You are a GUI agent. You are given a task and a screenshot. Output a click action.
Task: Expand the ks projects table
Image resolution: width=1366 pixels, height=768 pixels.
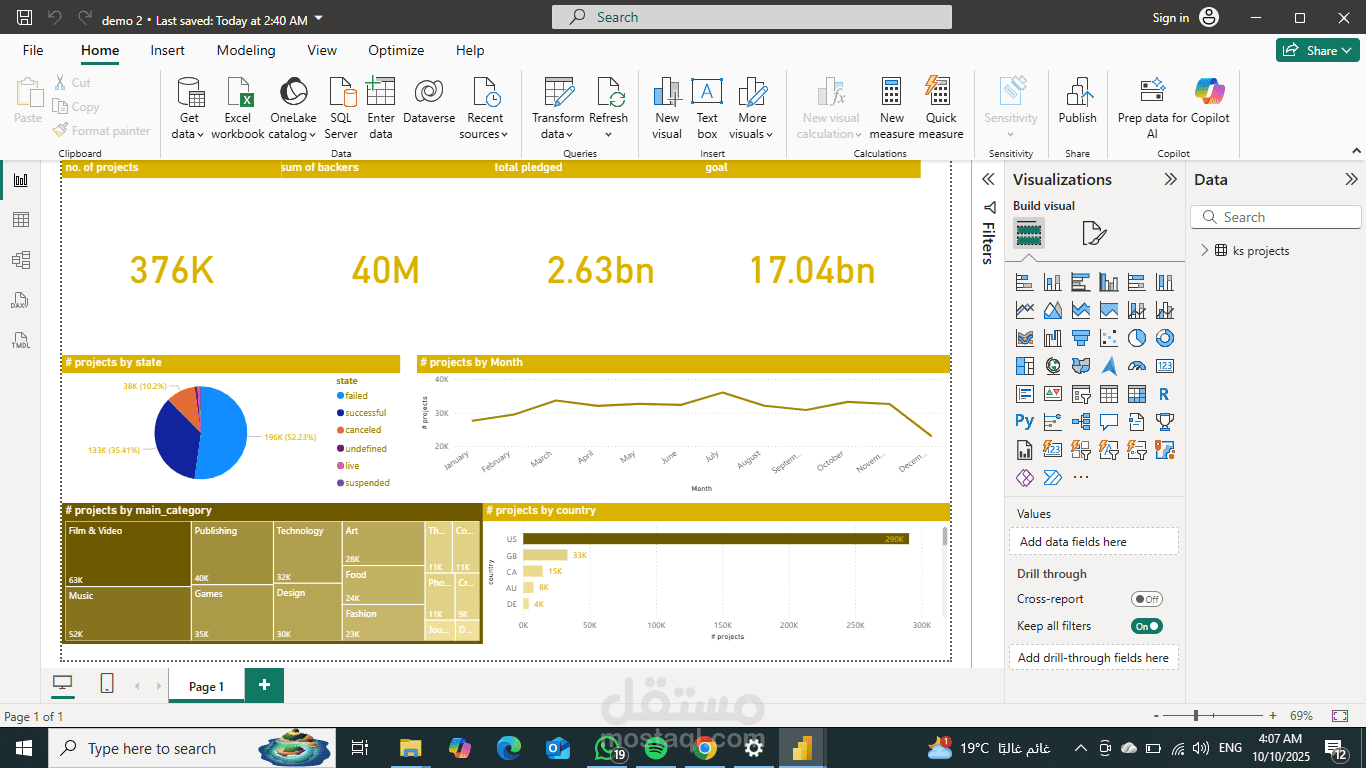[1204, 251]
